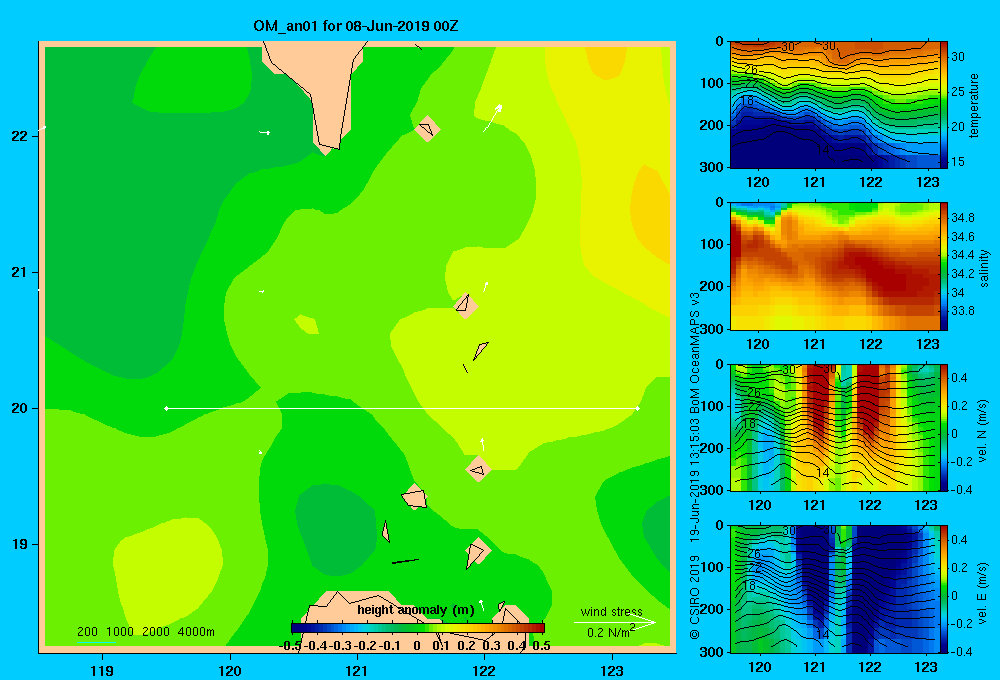Click the height anomaly colorbar
The height and width of the screenshot is (680, 1000).
tap(418, 628)
